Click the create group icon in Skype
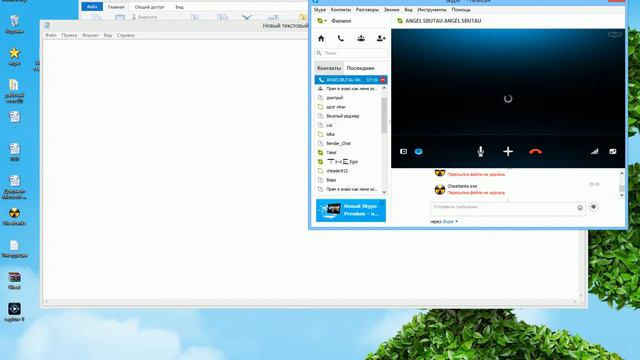 pos(361,38)
